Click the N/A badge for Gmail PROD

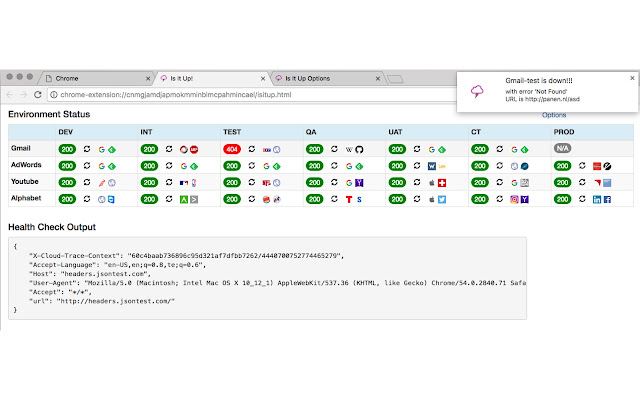tap(562, 148)
